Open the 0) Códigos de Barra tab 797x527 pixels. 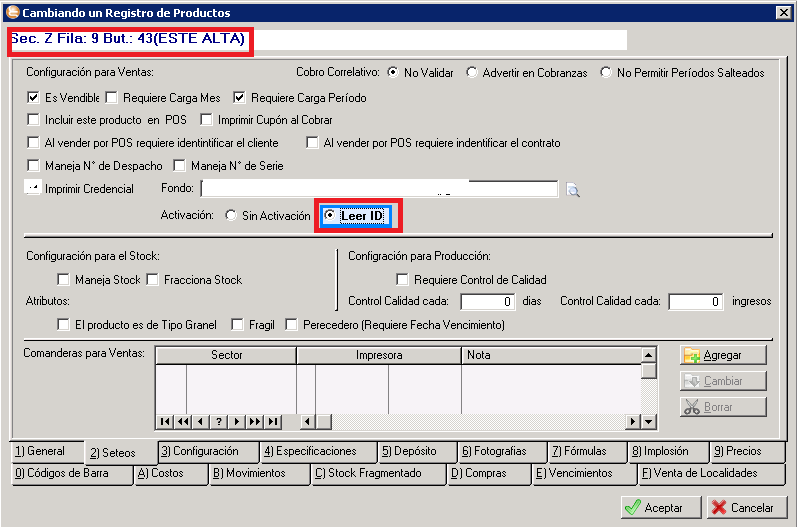click(x=70, y=474)
